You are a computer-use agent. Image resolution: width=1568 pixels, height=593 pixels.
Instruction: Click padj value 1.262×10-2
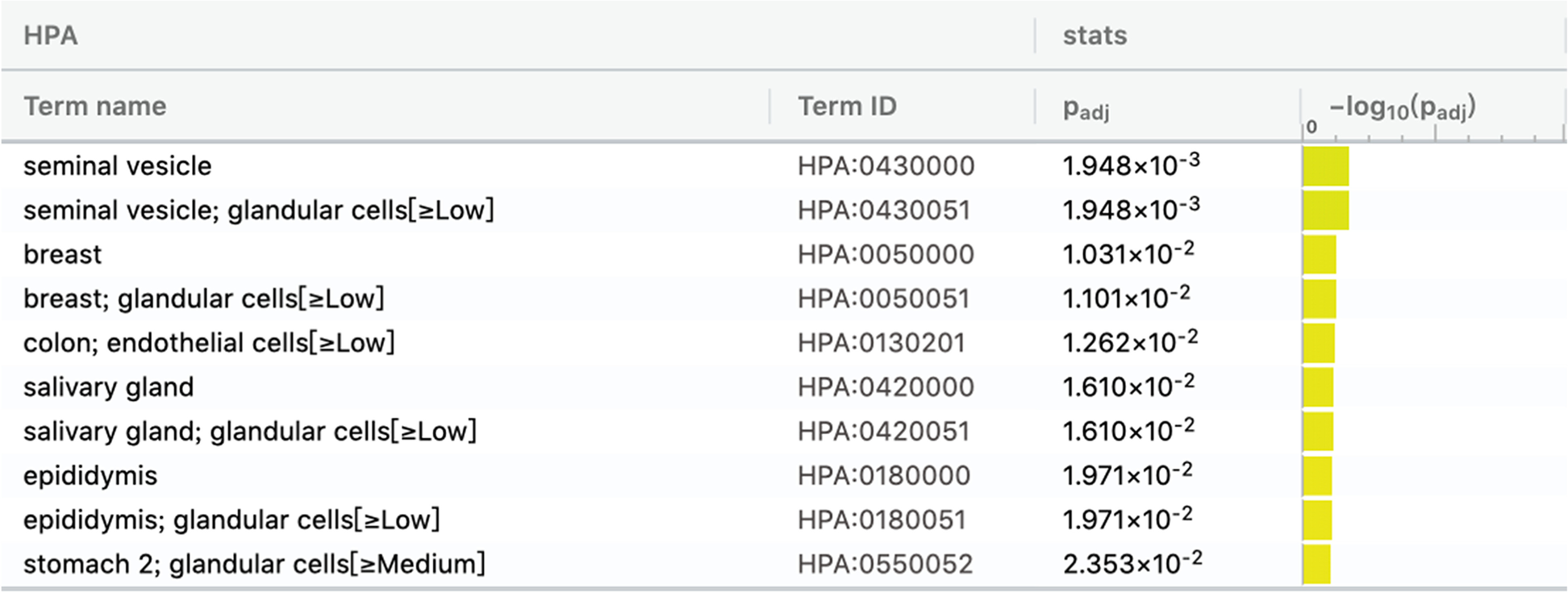click(x=1130, y=341)
